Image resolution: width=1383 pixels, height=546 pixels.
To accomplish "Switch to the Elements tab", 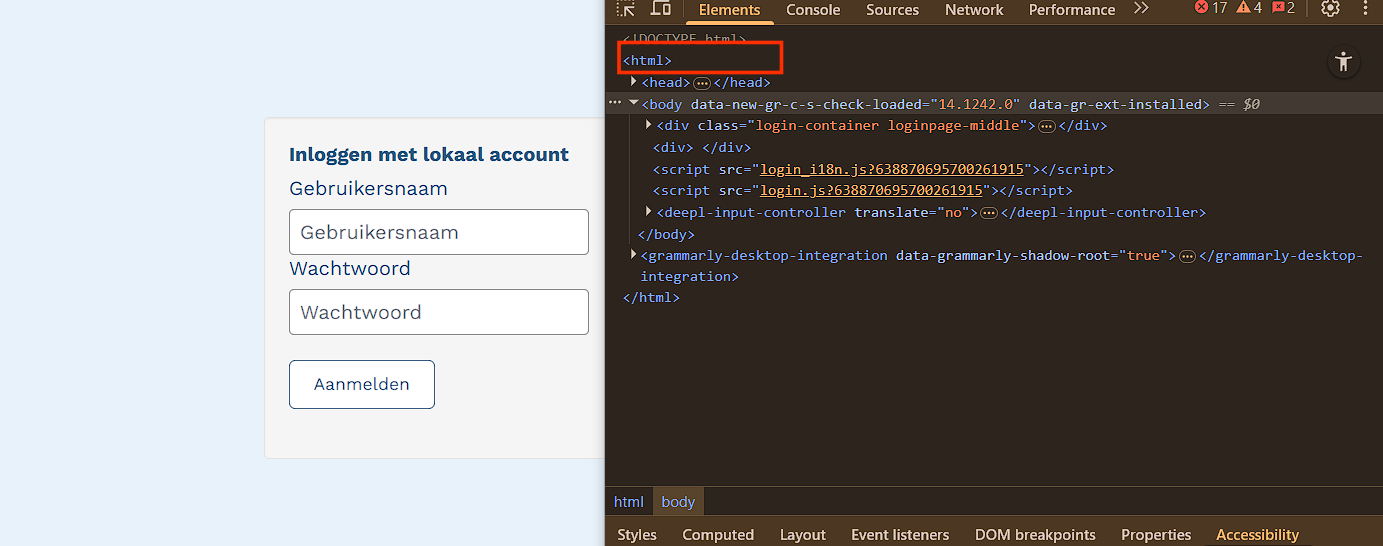I will 729,10.
